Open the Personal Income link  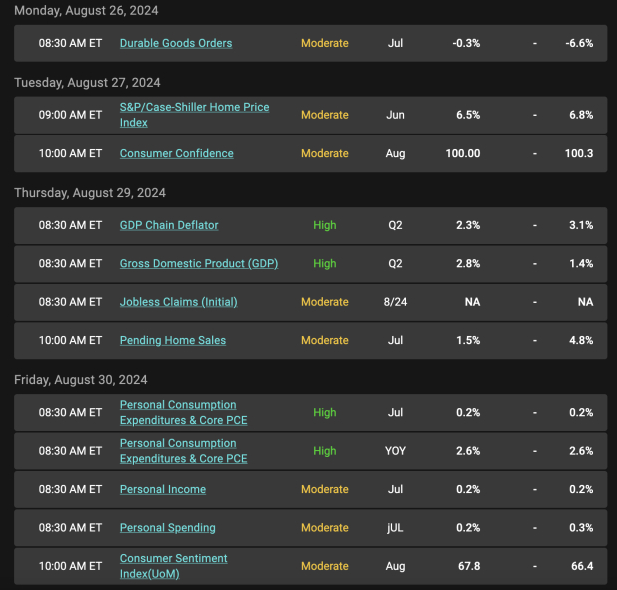point(163,489)
